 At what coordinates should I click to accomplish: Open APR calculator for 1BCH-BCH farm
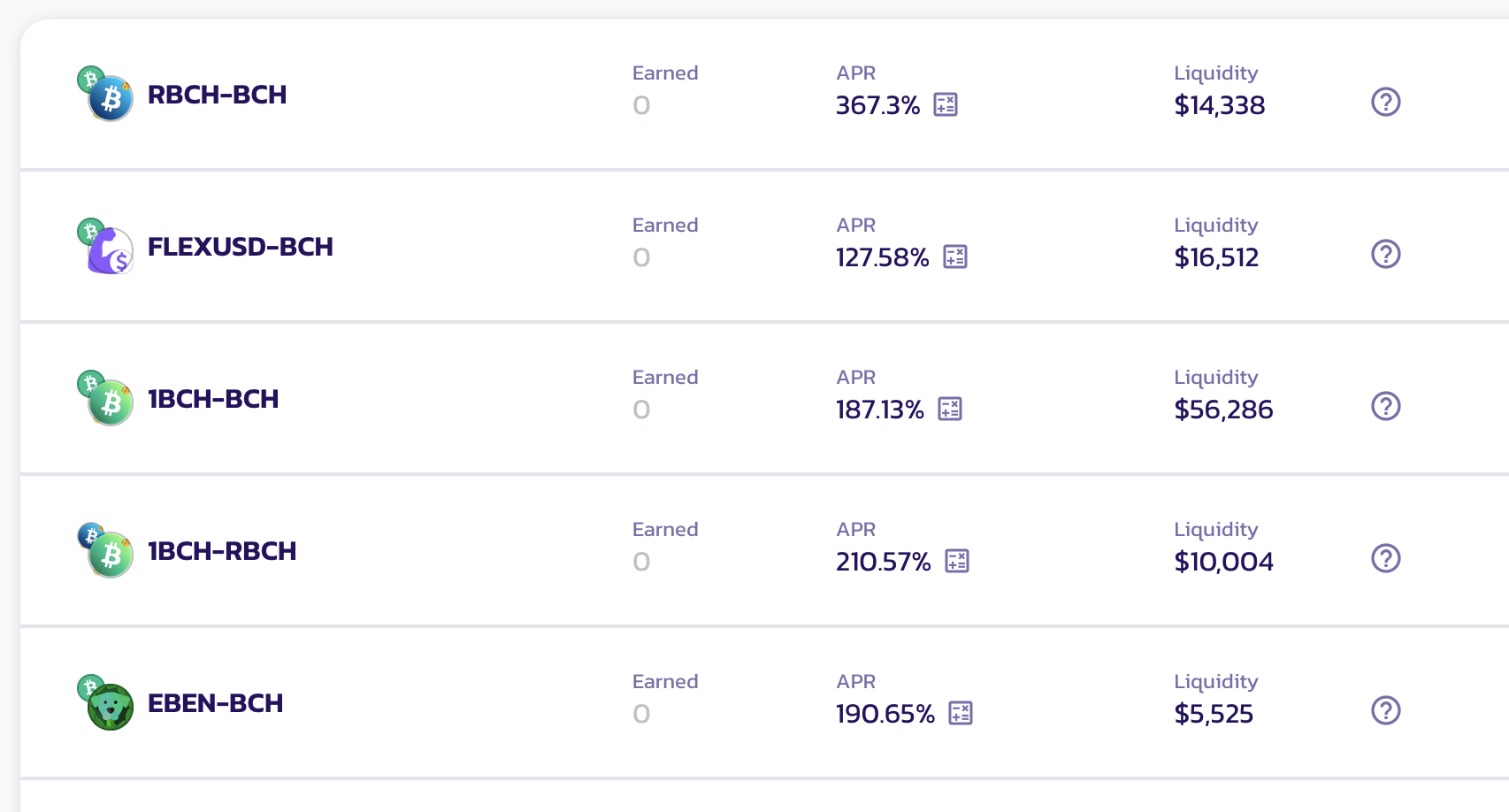point(950,410)
